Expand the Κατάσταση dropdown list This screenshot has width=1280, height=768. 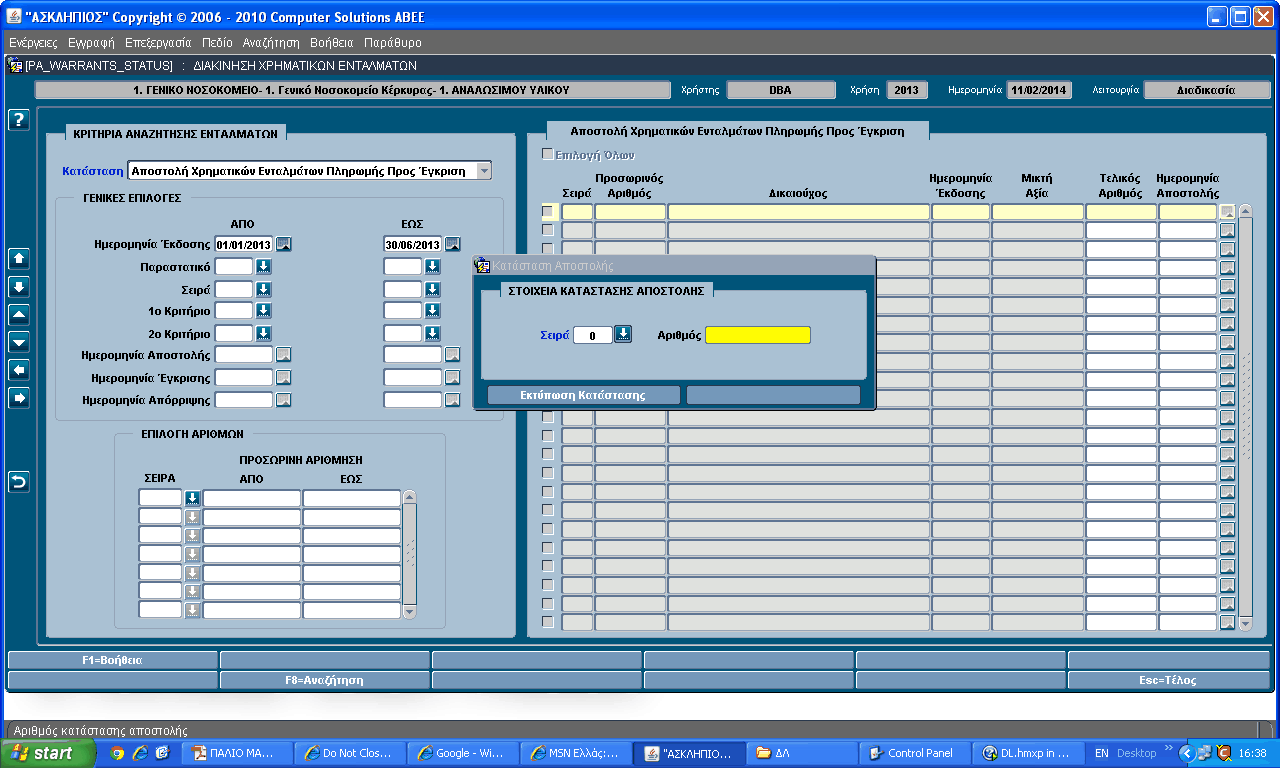484,171
